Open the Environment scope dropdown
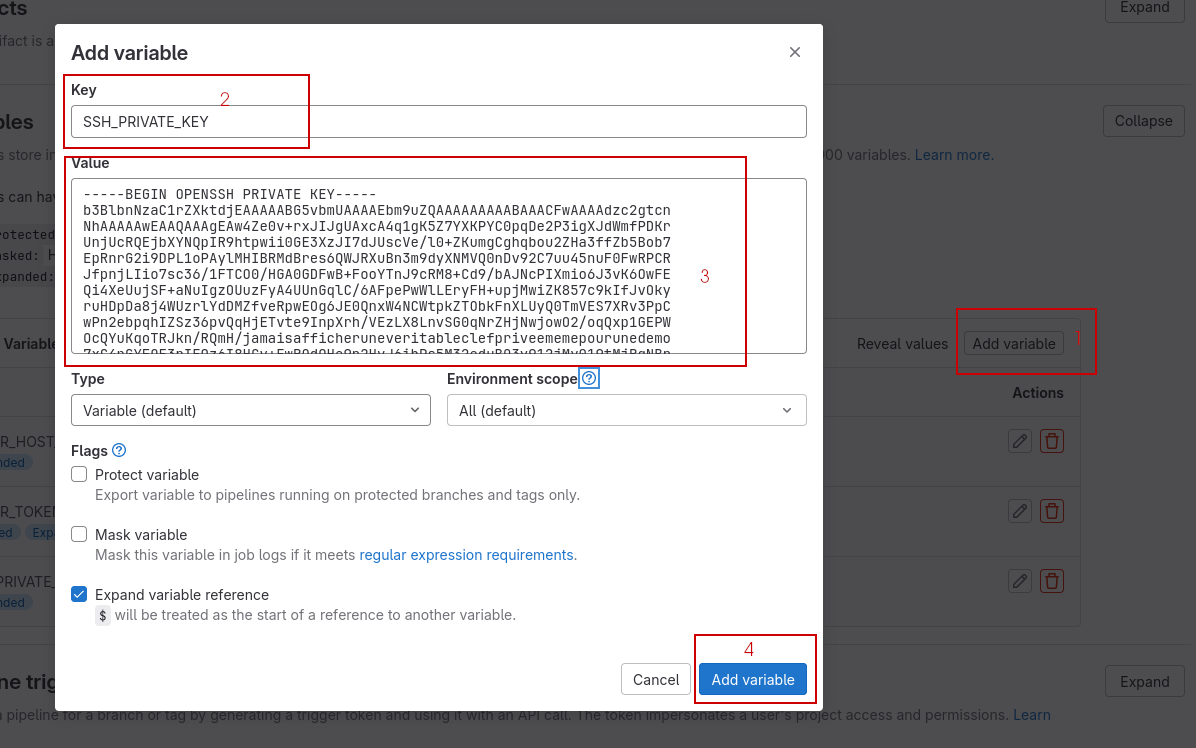Viewport: 1196px width, 748px height. pos(626,410)
